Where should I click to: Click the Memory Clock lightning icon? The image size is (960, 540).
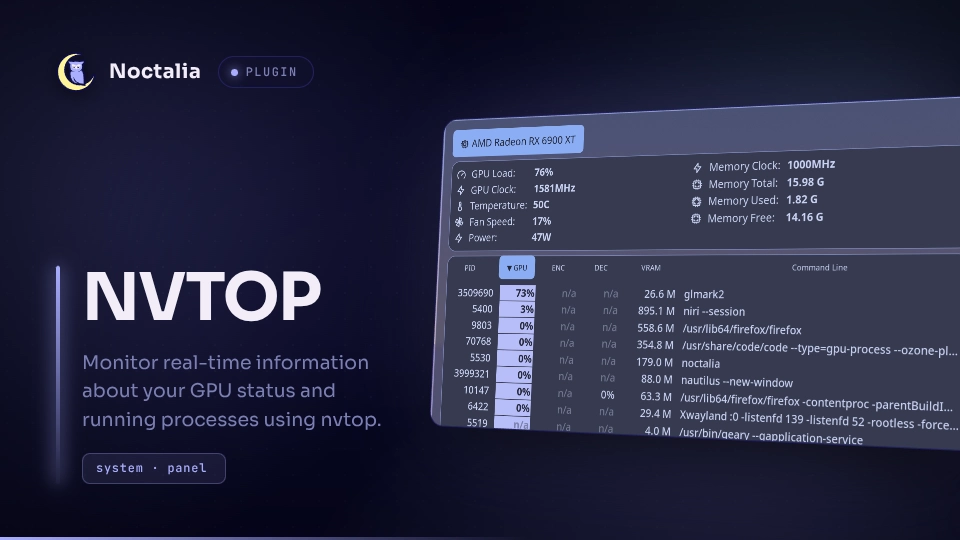tap(697, 167)
